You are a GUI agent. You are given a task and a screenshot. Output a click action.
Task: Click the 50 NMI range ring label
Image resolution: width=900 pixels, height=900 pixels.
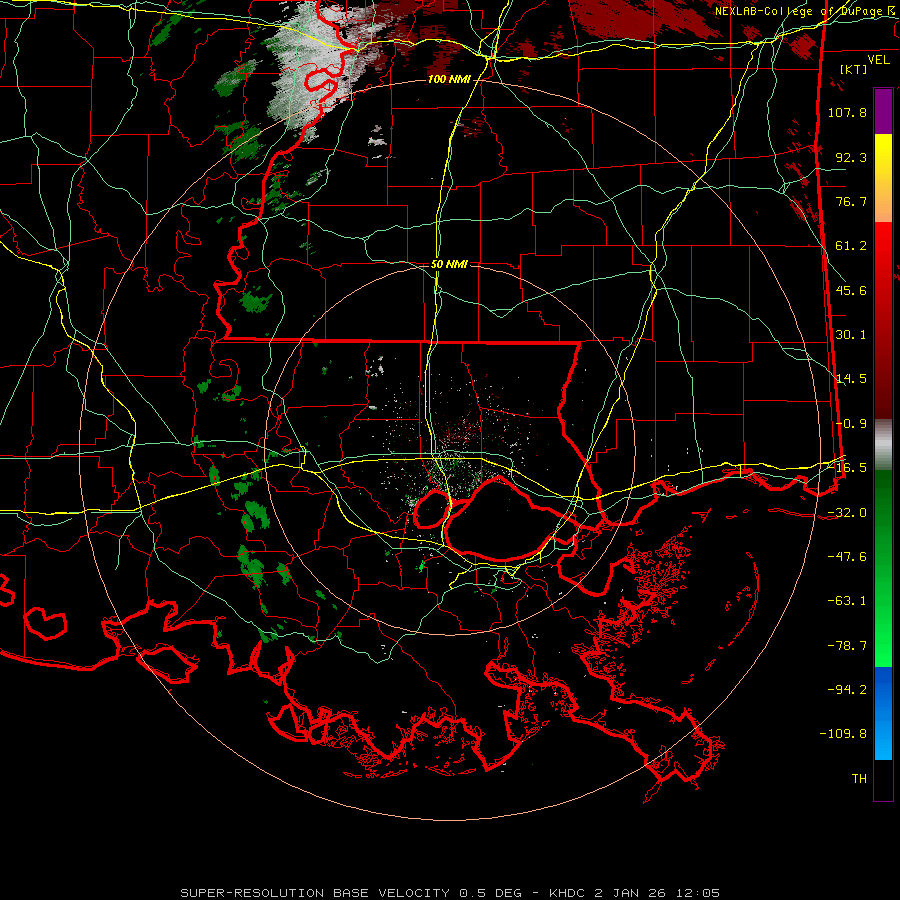(449, 265)
